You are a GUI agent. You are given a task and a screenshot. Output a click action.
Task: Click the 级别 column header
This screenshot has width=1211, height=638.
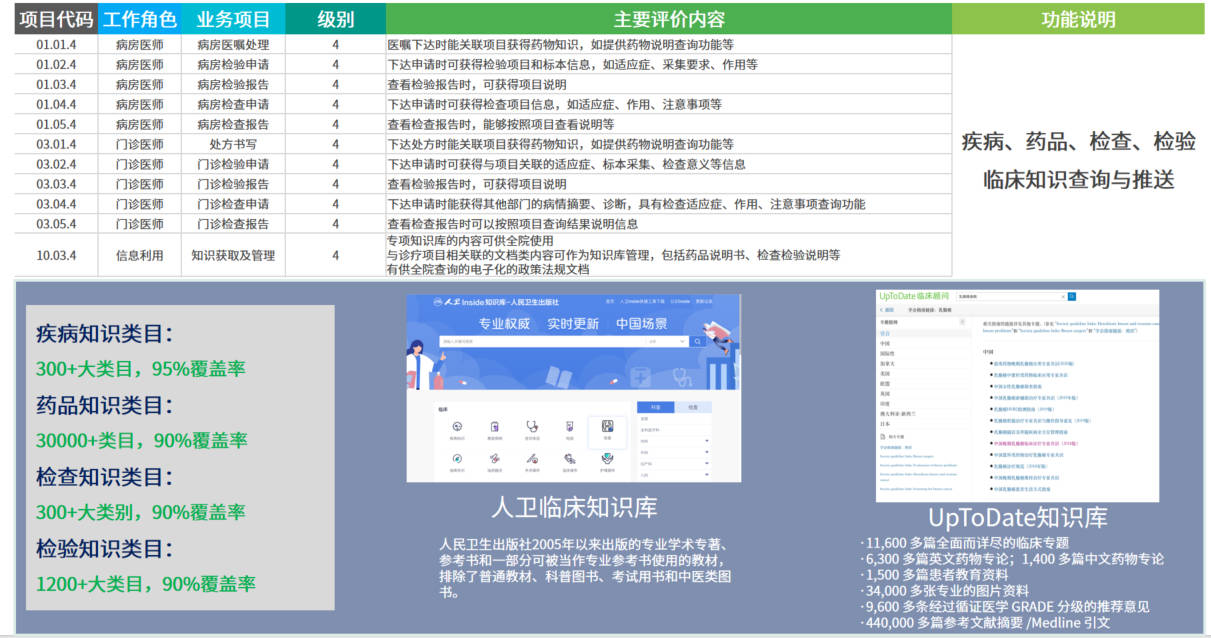335,19
